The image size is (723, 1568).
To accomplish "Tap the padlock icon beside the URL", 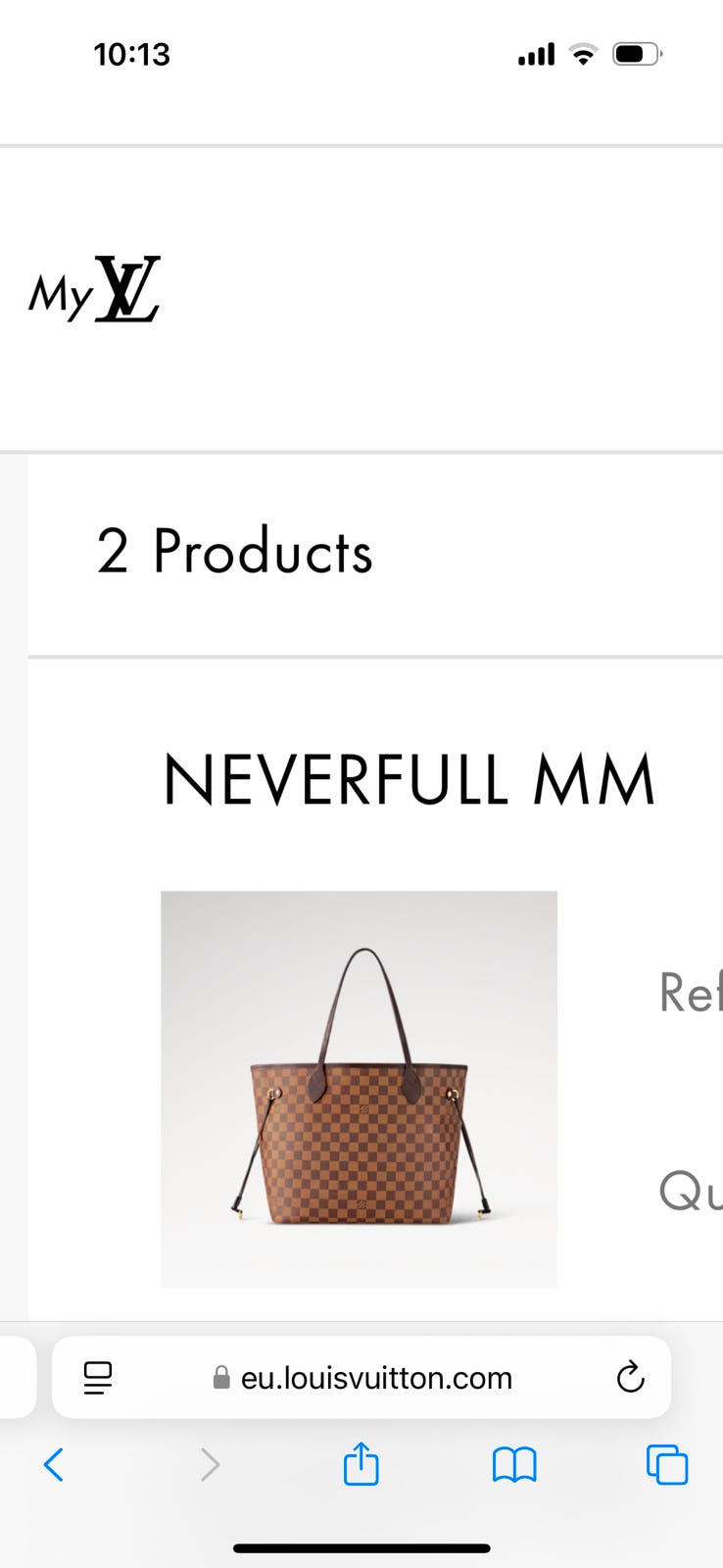I will [221, 1378].
